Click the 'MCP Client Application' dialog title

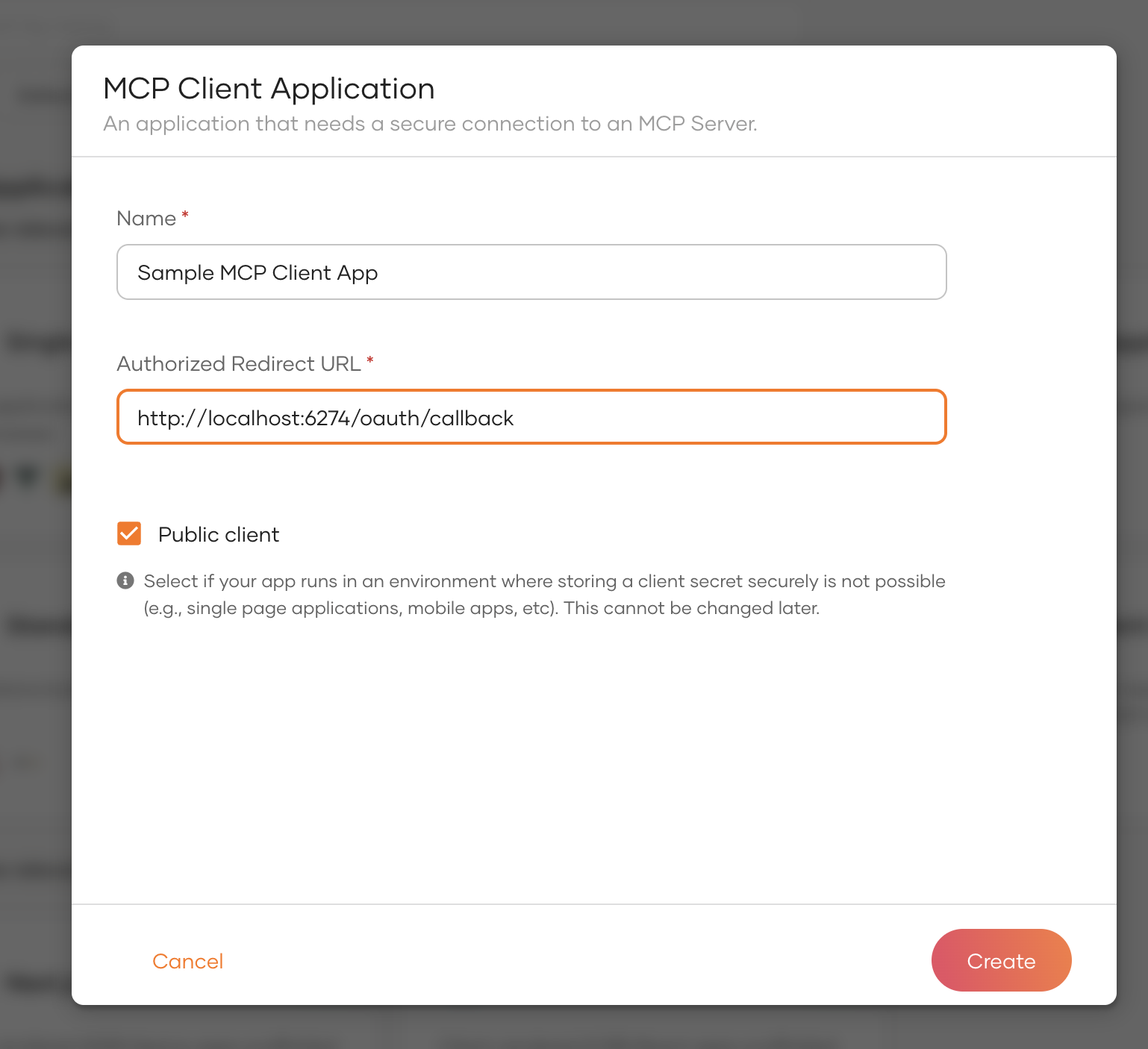coord(269,89)
